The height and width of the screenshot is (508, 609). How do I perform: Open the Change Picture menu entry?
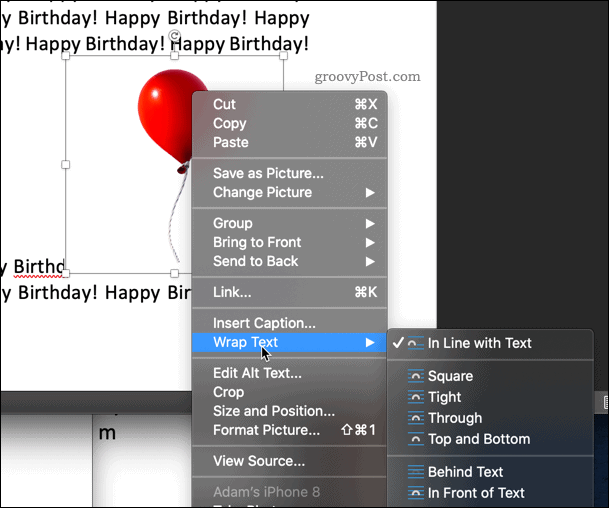[x=289, y=192]
